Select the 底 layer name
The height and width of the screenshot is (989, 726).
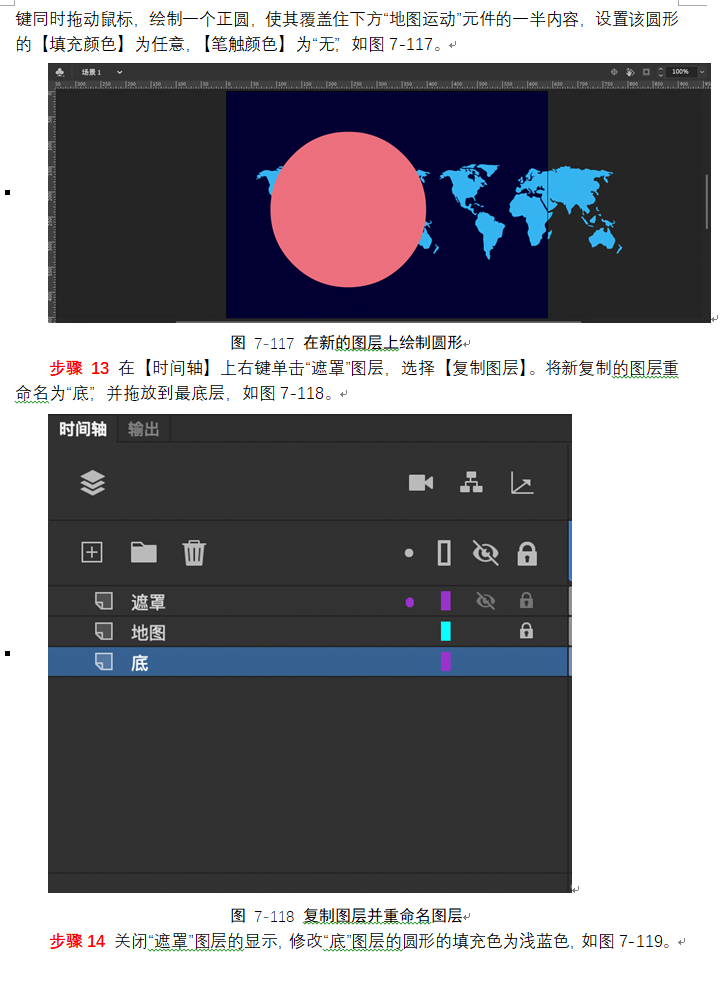pos(139,662)
